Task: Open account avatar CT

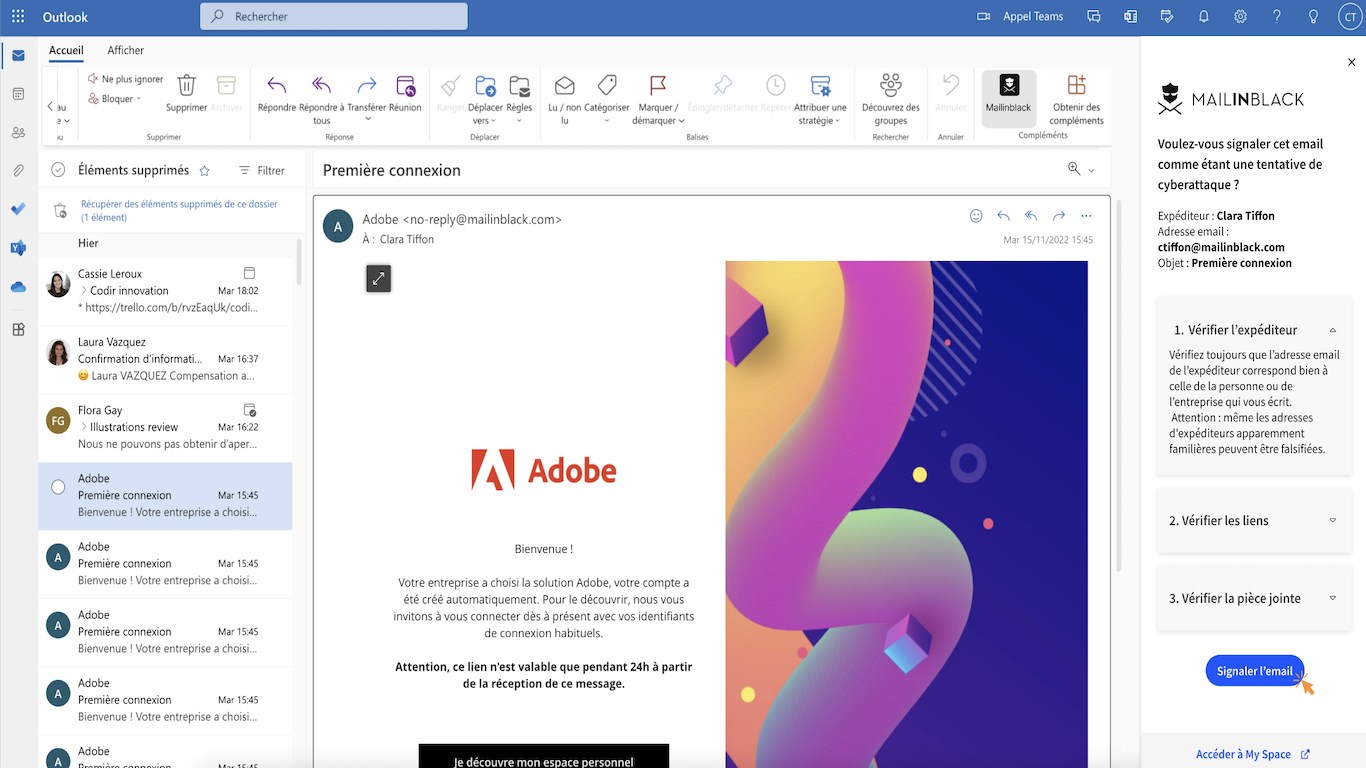Action: (1350, 16)
